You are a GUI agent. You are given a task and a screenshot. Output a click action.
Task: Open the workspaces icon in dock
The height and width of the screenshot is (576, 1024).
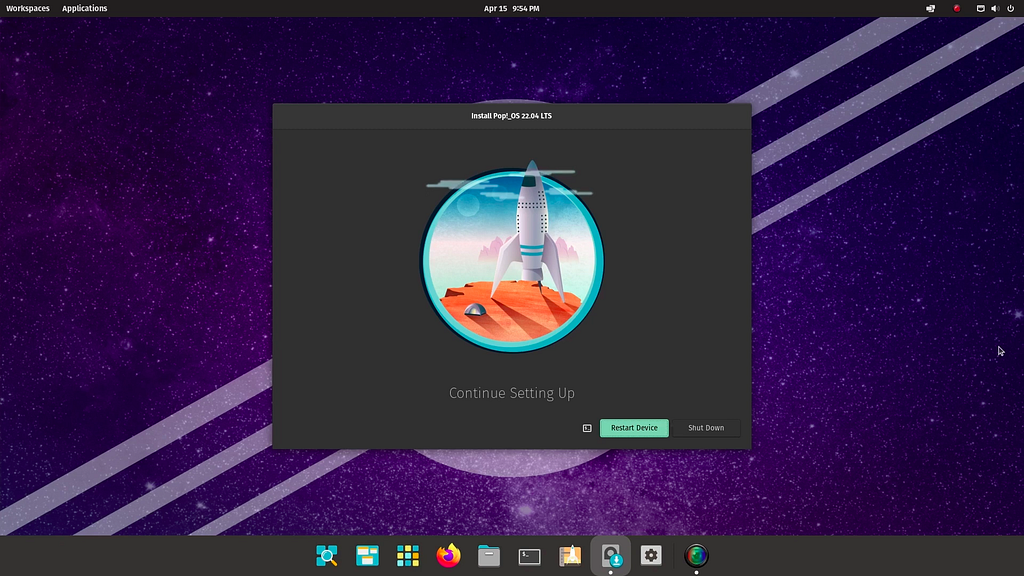pos(367,556)
